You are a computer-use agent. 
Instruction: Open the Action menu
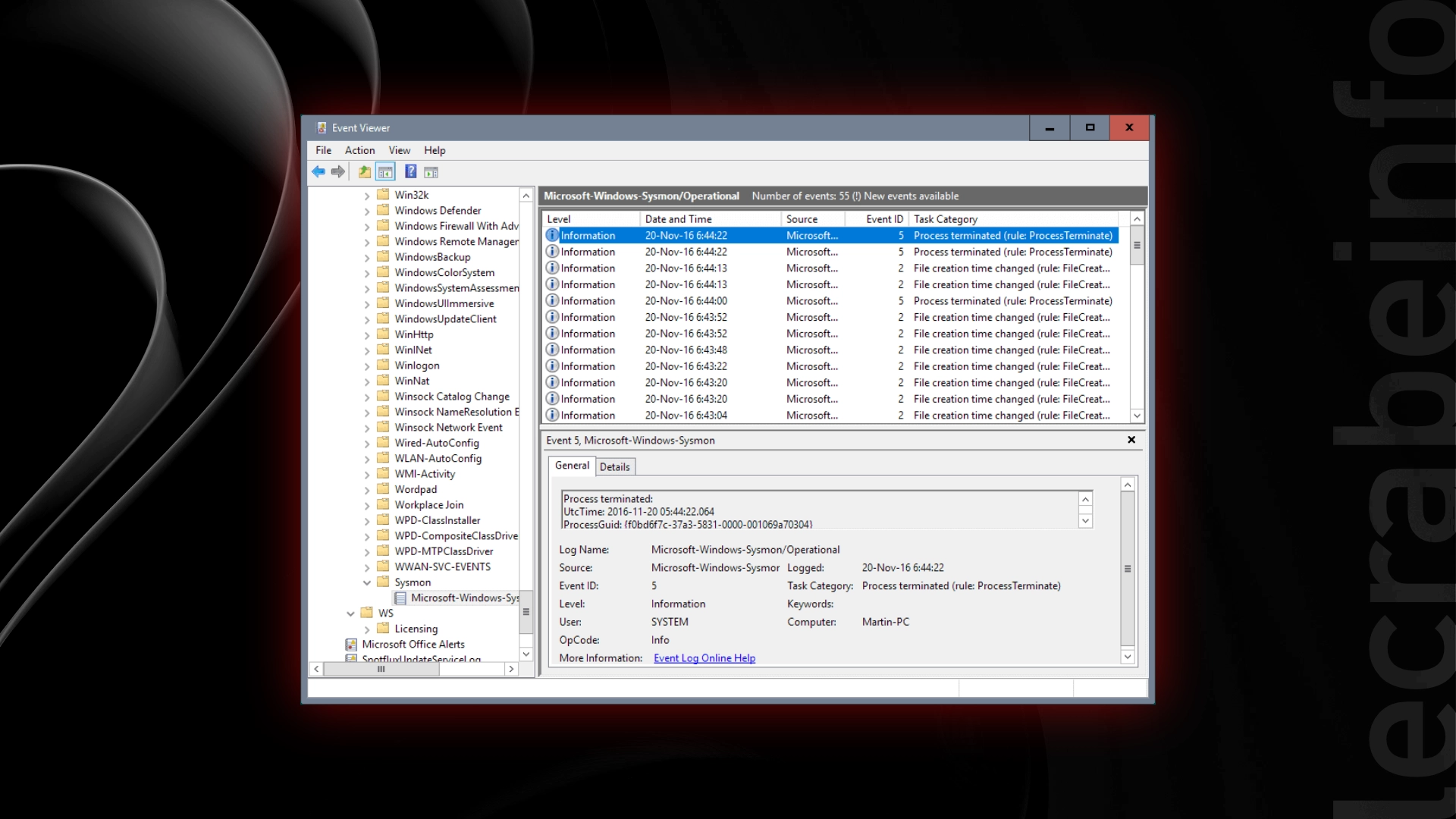tap(359, 150)
